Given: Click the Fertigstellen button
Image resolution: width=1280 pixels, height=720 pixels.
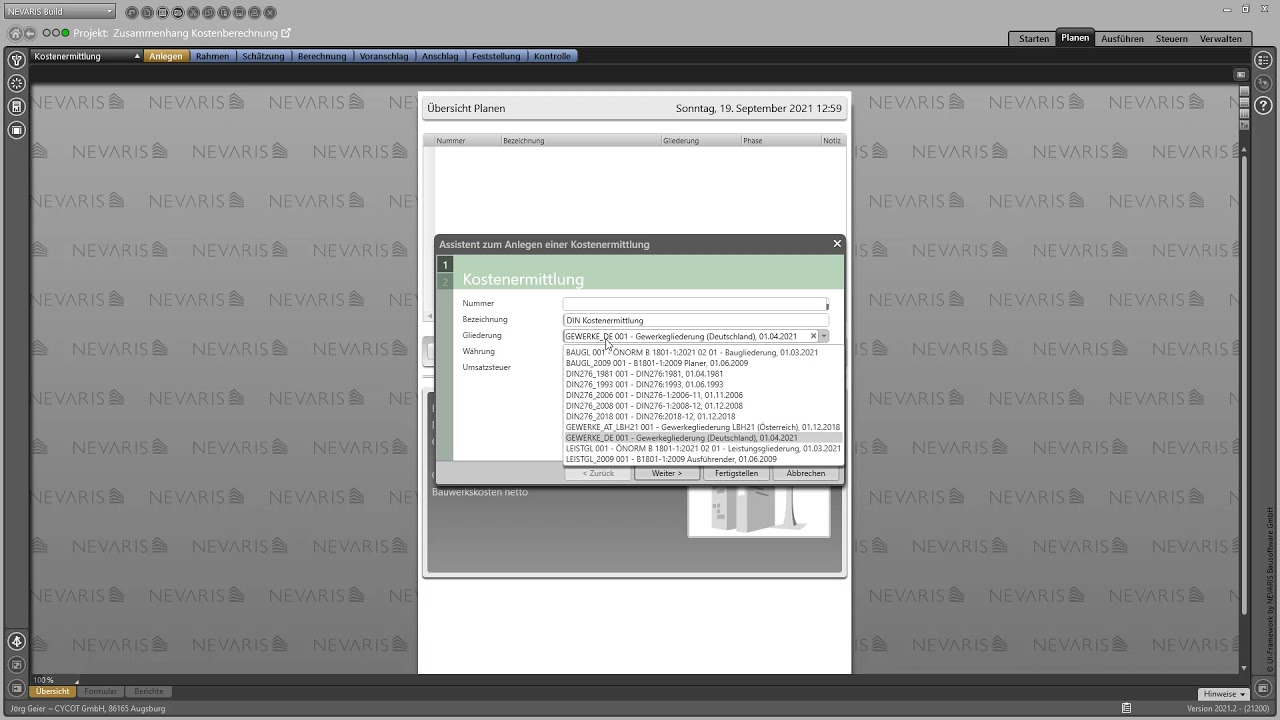Looking at the screenshot, I should tap(736, 473).
